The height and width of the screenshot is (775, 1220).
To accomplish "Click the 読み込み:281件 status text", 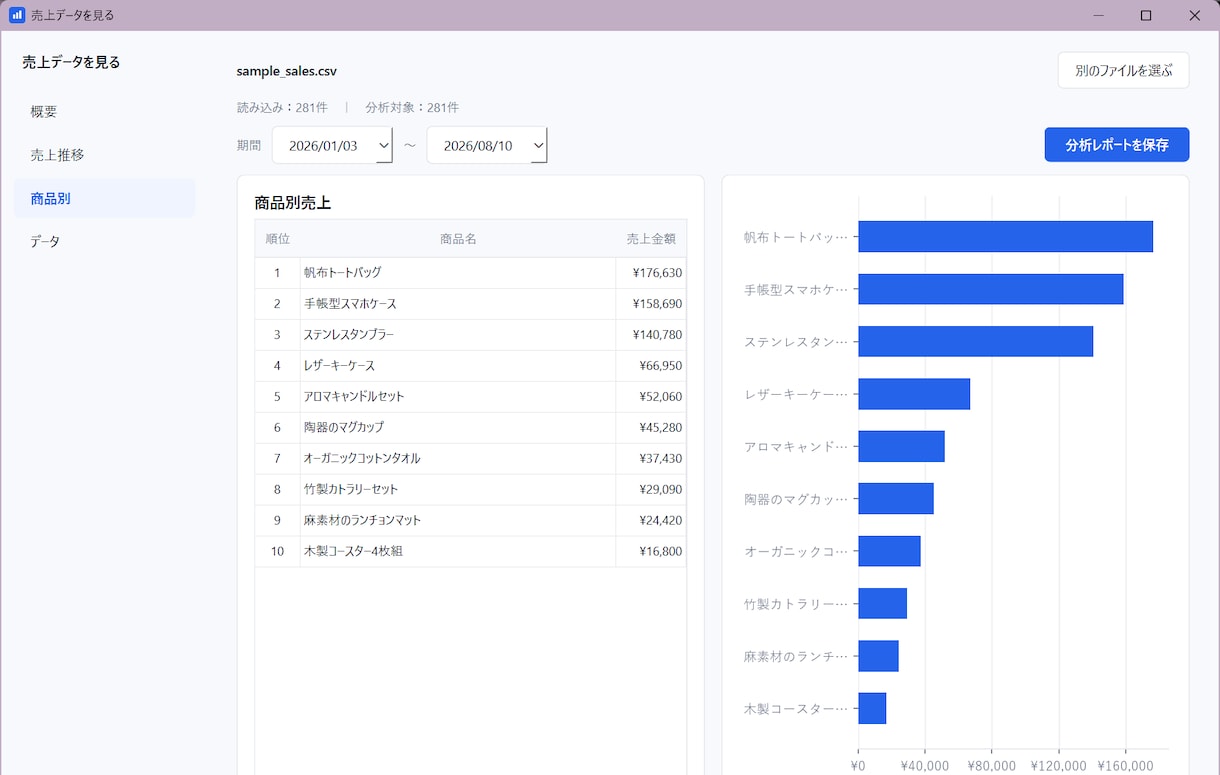I will tap(282, 107).
